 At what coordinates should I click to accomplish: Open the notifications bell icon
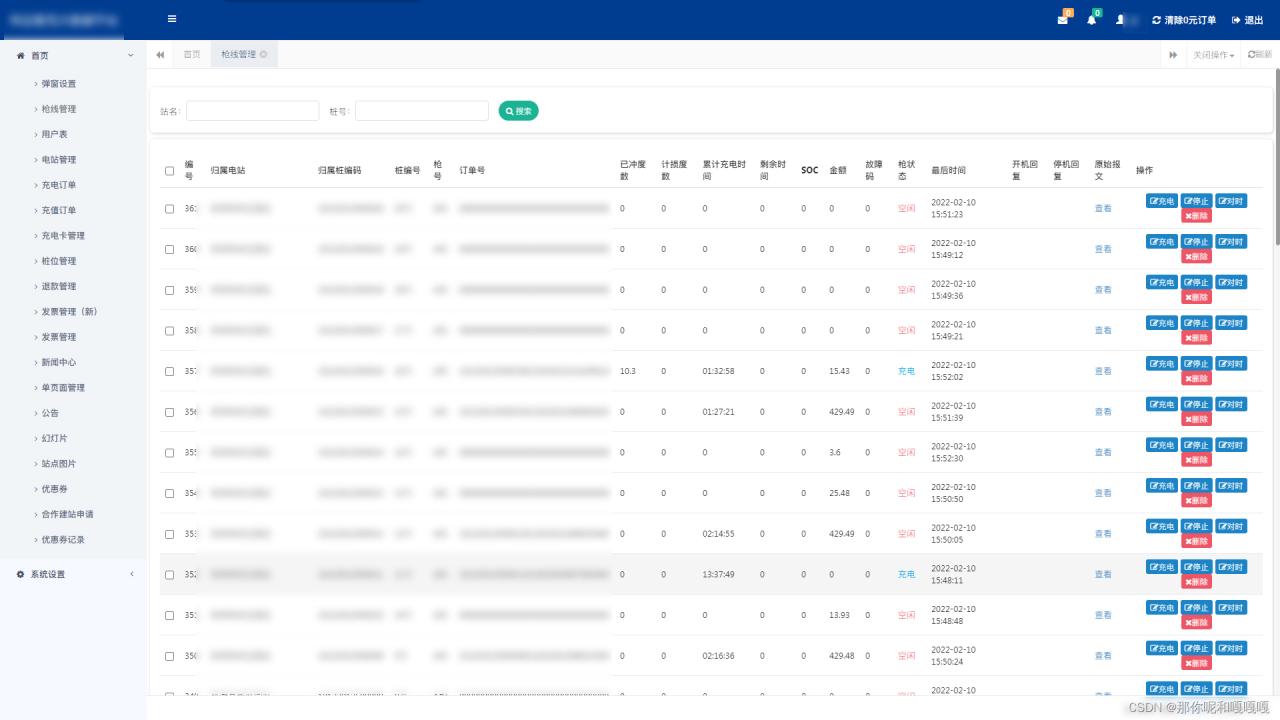1091,19
